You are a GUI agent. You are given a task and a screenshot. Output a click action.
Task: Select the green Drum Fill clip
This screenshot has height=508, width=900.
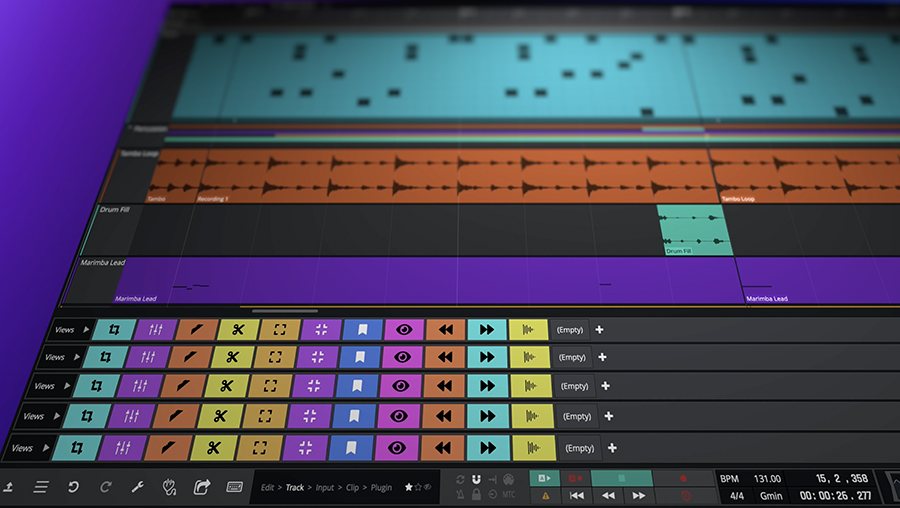pyautogui.click(x=695, y=230)
